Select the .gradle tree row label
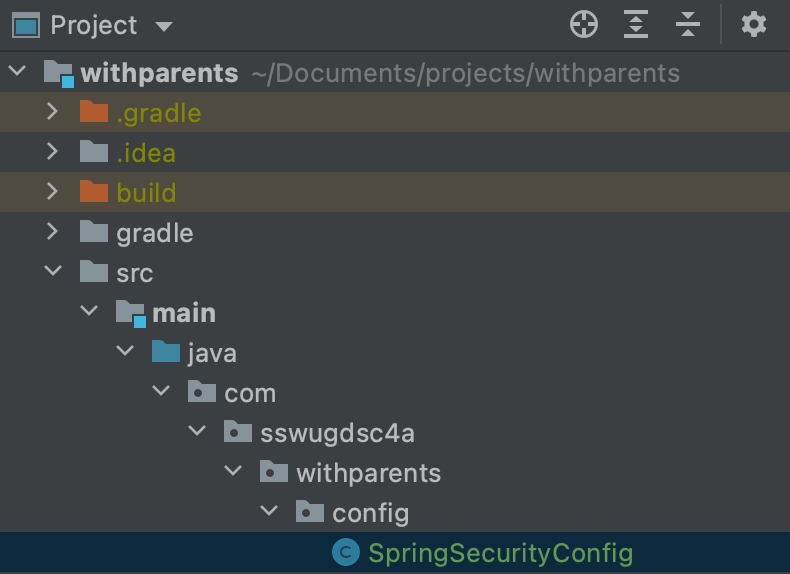This screenshot has width=790, height=574. (x=159, y=113)
